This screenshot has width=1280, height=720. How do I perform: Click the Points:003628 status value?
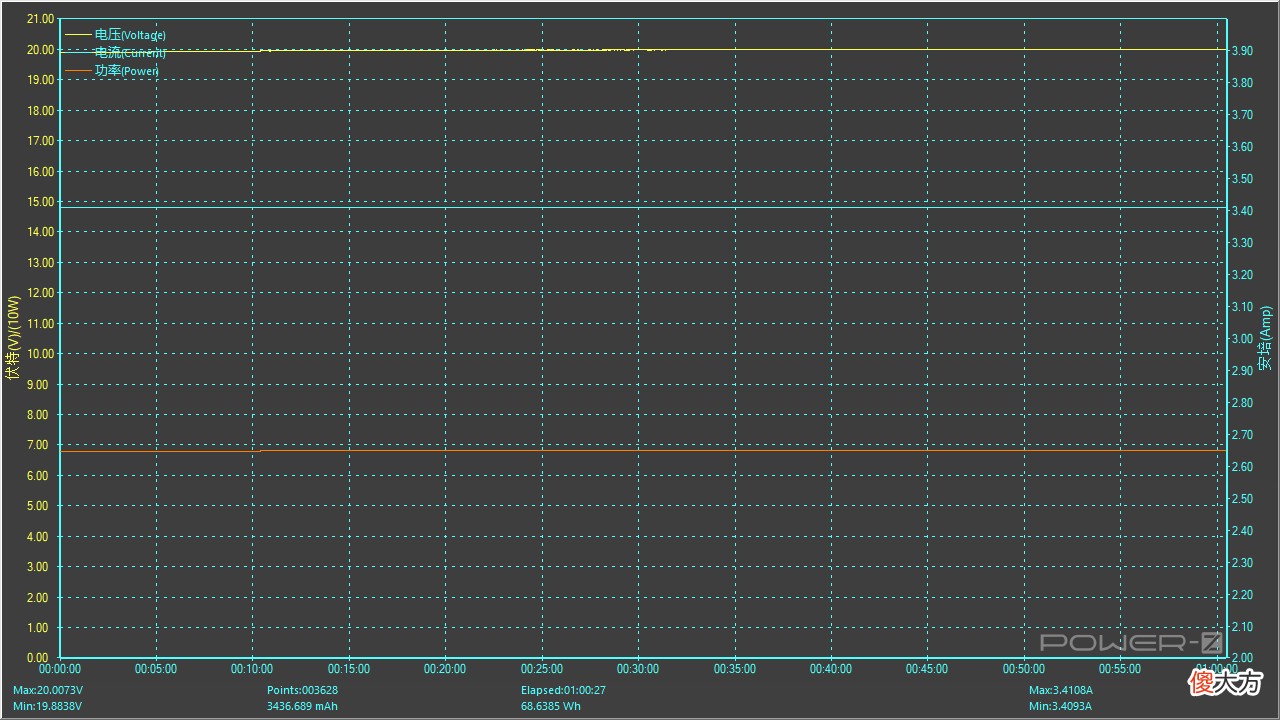tap(302, 690)
